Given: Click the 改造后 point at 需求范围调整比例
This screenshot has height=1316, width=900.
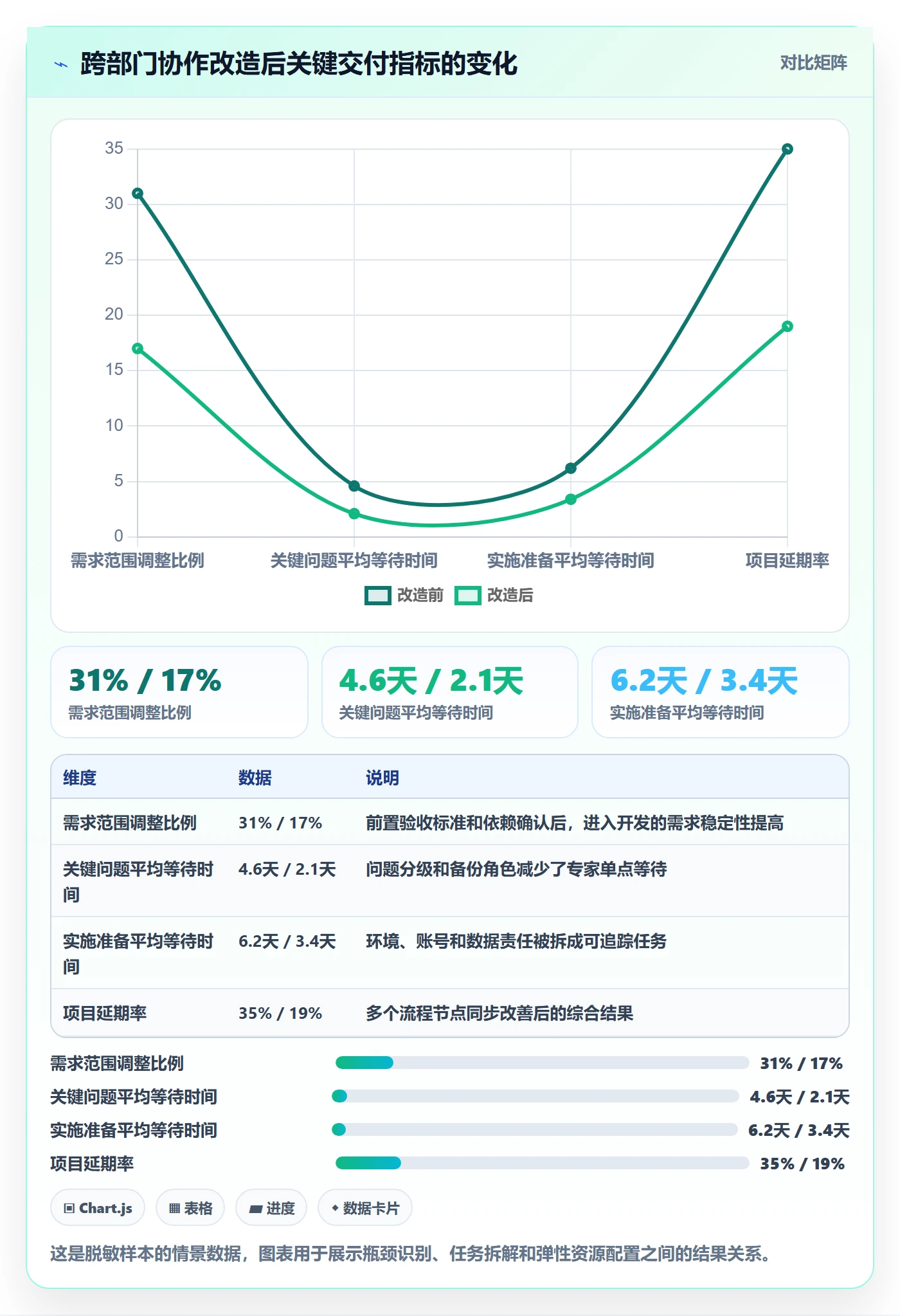Looking at the screenshot, I should tap(138, 349).
